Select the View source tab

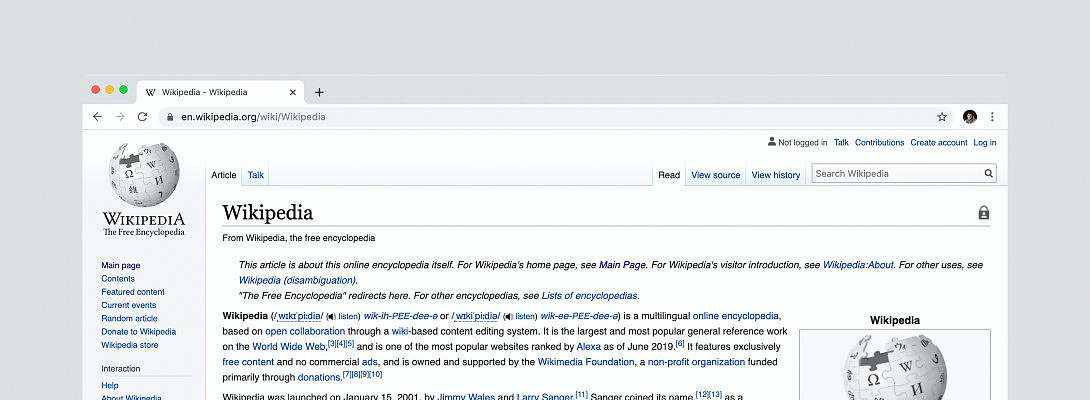coord(715,175)
